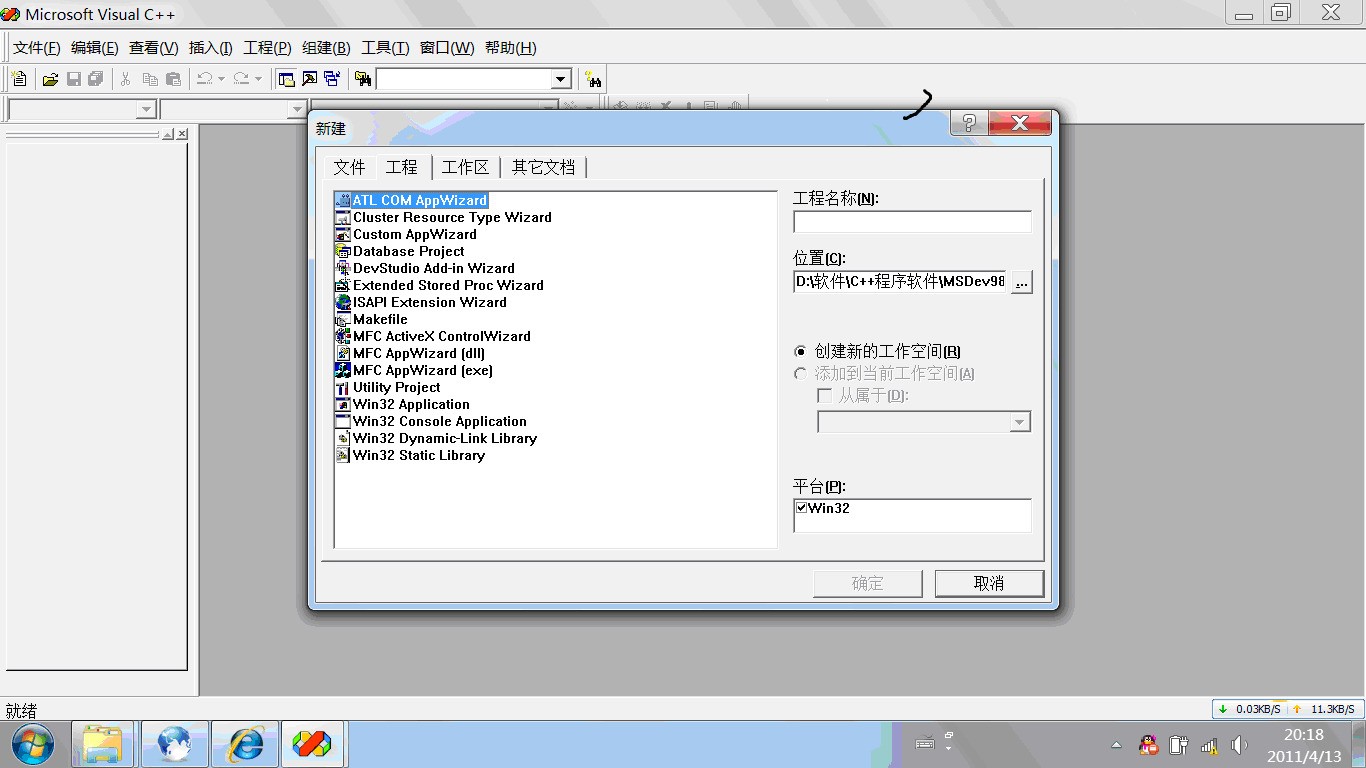Screen dimensions: 1366x768
Task: Click the Open file folder icon
Action: (50, 79)
